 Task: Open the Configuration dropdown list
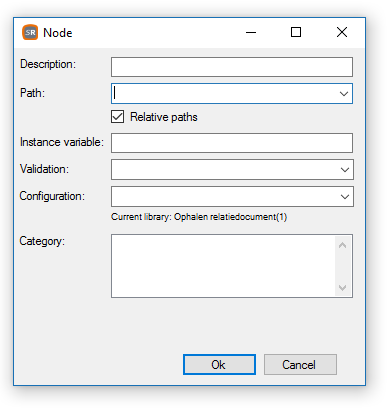coord(345,197)
